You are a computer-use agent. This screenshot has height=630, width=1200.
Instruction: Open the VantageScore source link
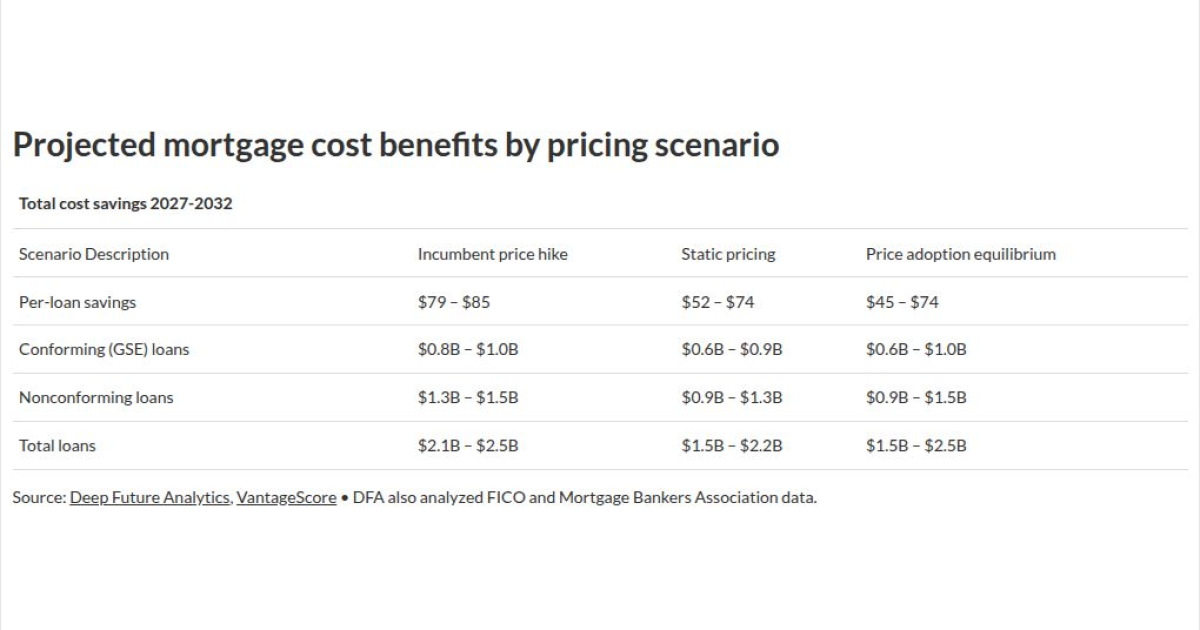[286, 497]
